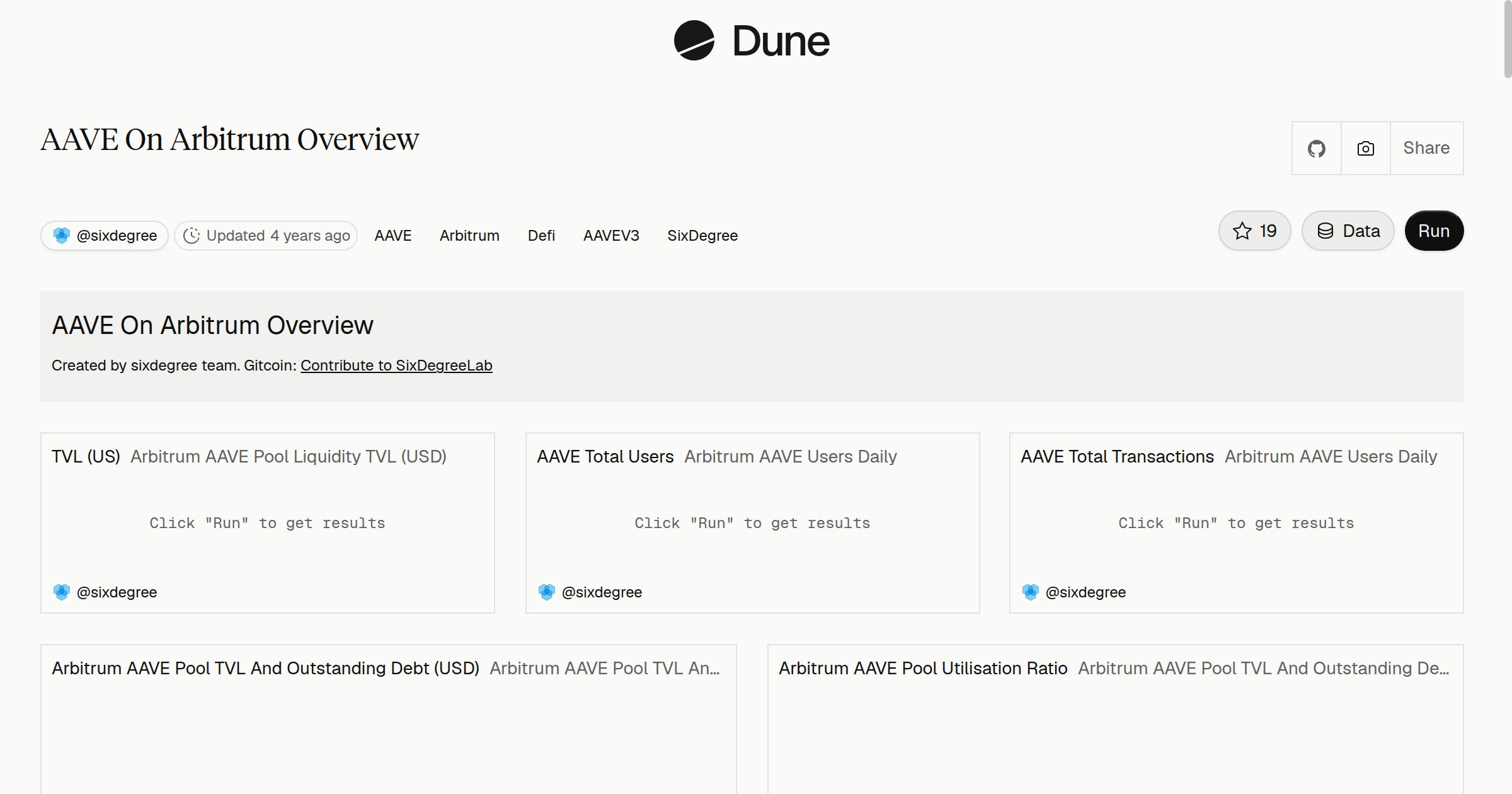Open Arbitrum AAVE Pool Liquidity TVL (USD) query
1512x794 pixels.
(x=289, y=456)
